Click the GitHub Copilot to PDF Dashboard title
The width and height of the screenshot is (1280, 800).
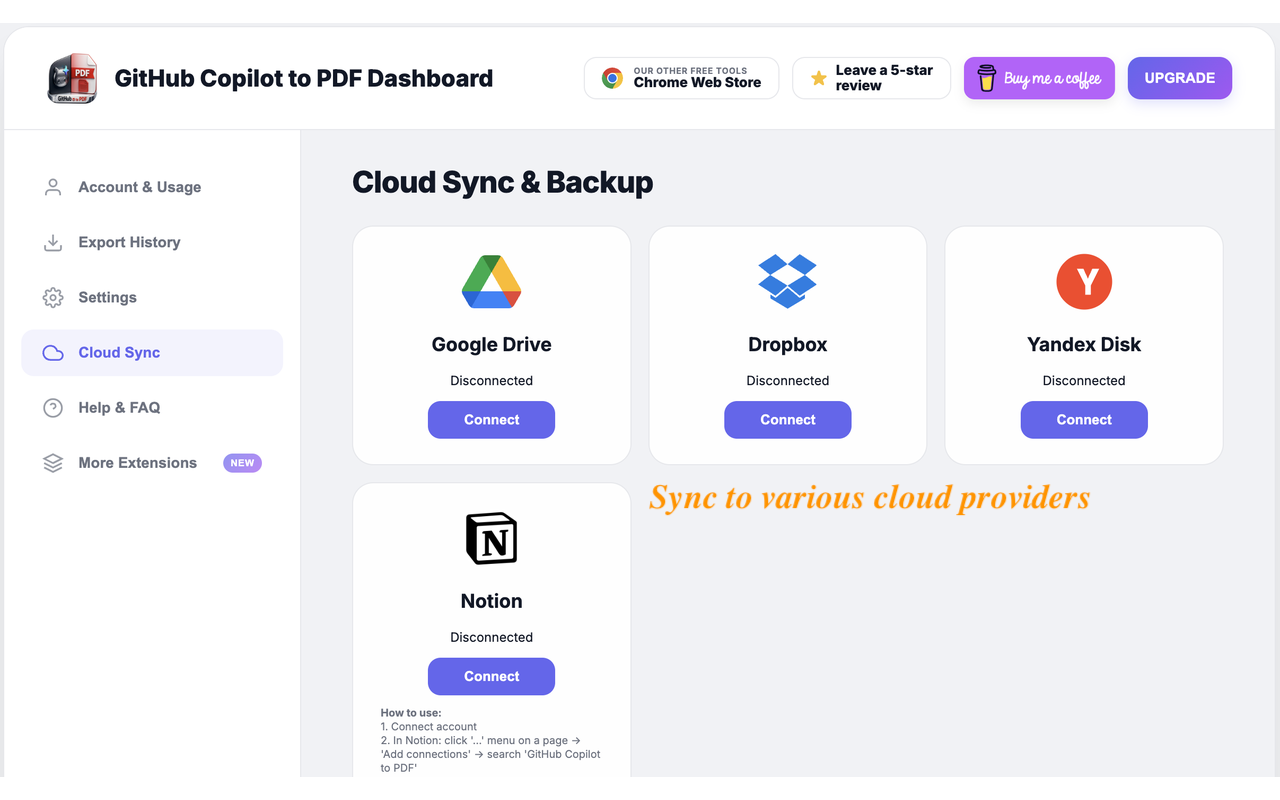click(x=304, y=78)
